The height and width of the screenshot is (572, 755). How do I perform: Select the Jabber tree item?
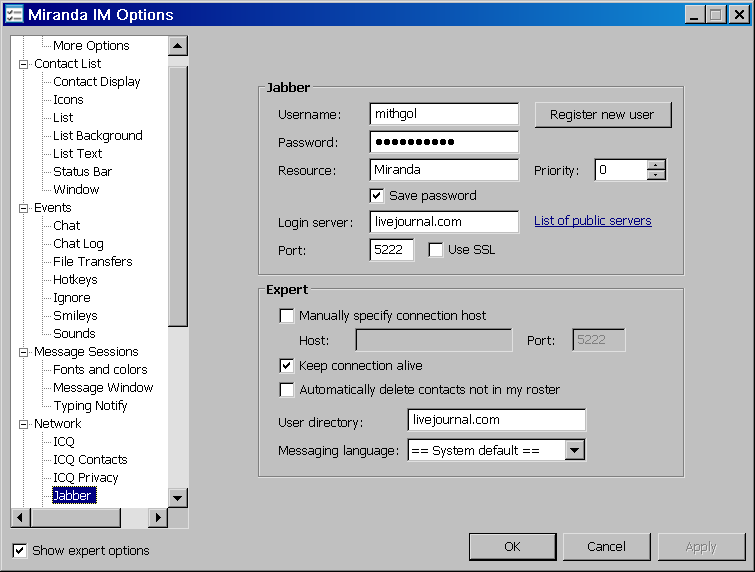(x=74, y=495)
